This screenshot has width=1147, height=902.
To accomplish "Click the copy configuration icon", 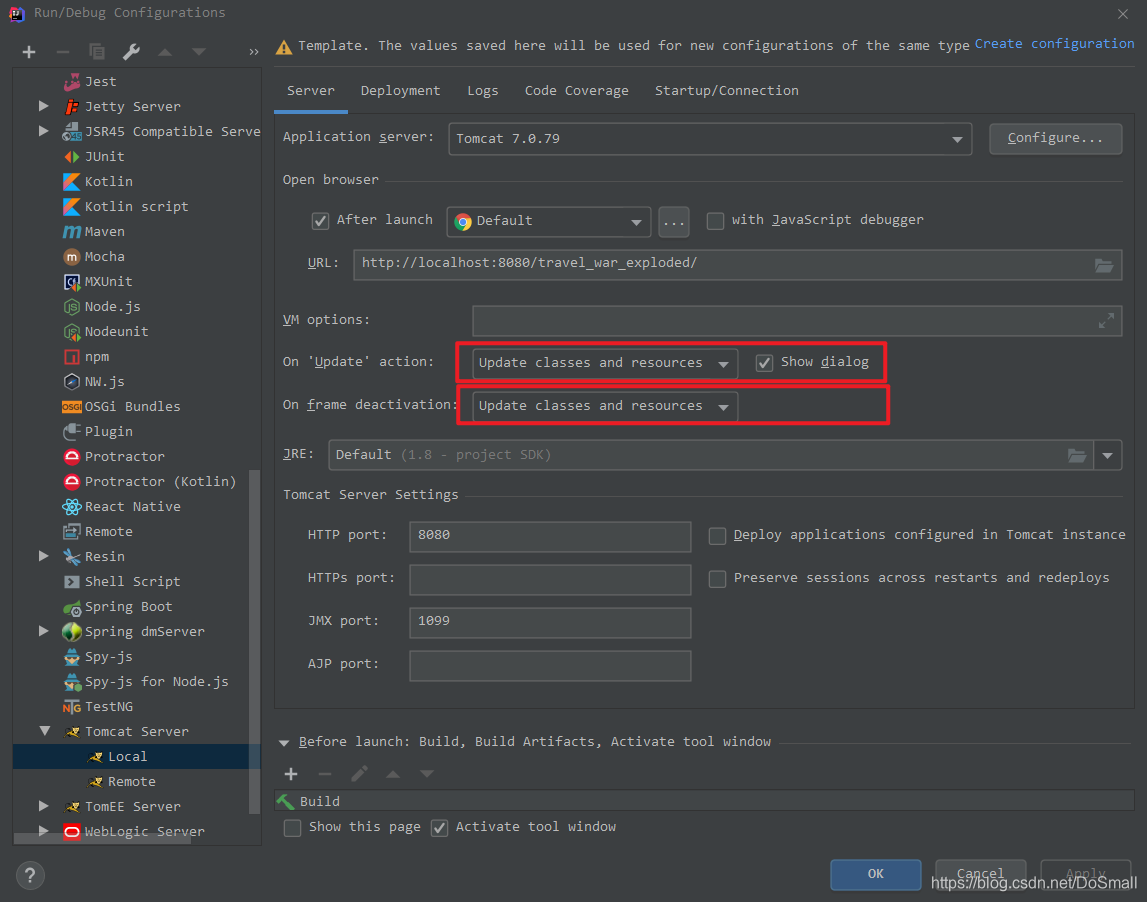I will [x=97, y=52].
